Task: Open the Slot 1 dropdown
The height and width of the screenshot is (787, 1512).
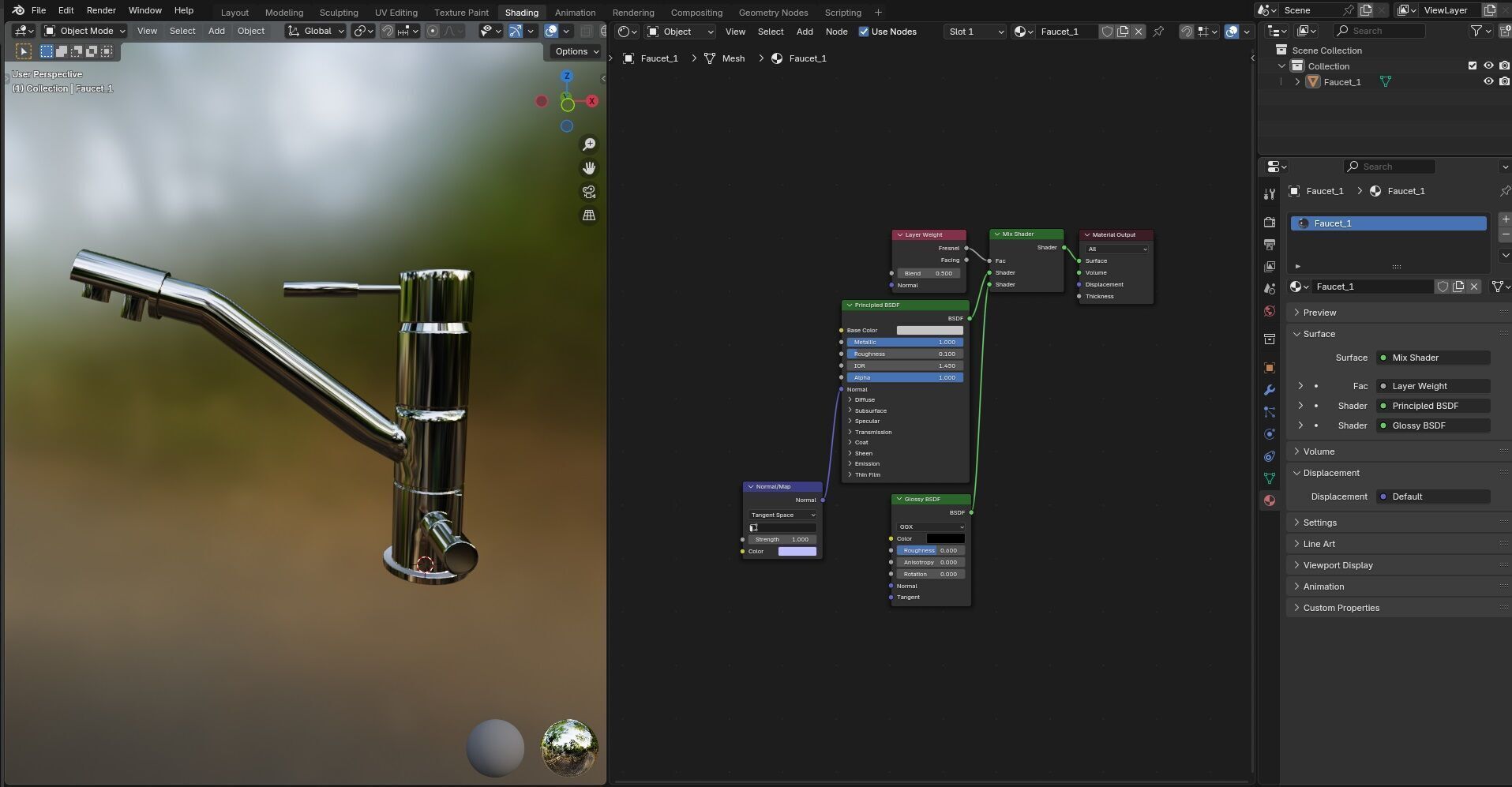Action: (975, 32)
